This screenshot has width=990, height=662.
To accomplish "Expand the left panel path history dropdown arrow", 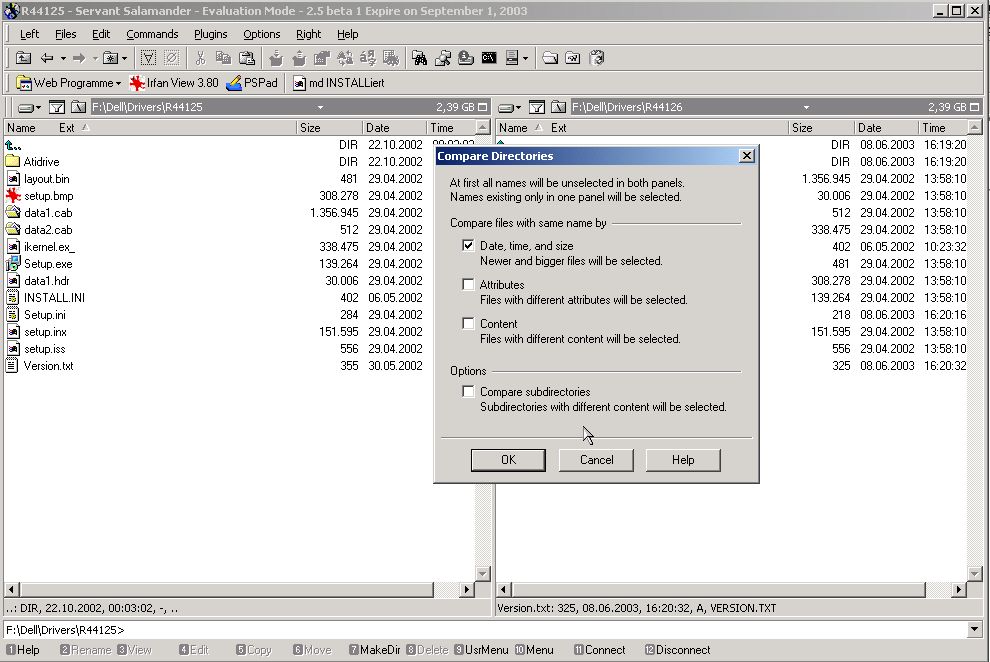I will 320,107.
